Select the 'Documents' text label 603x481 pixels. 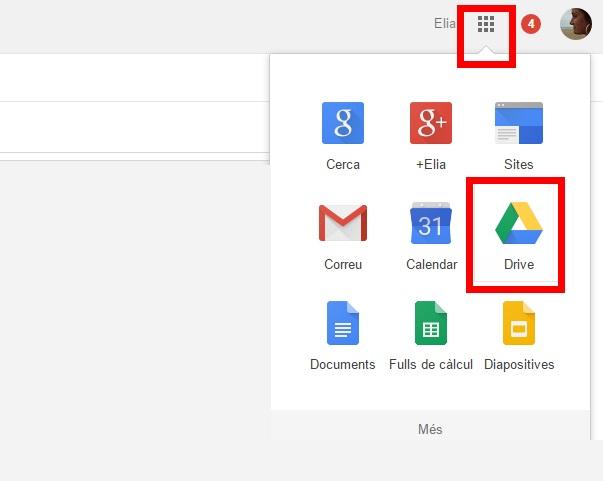pyautogui.click(x=342, y=365)
